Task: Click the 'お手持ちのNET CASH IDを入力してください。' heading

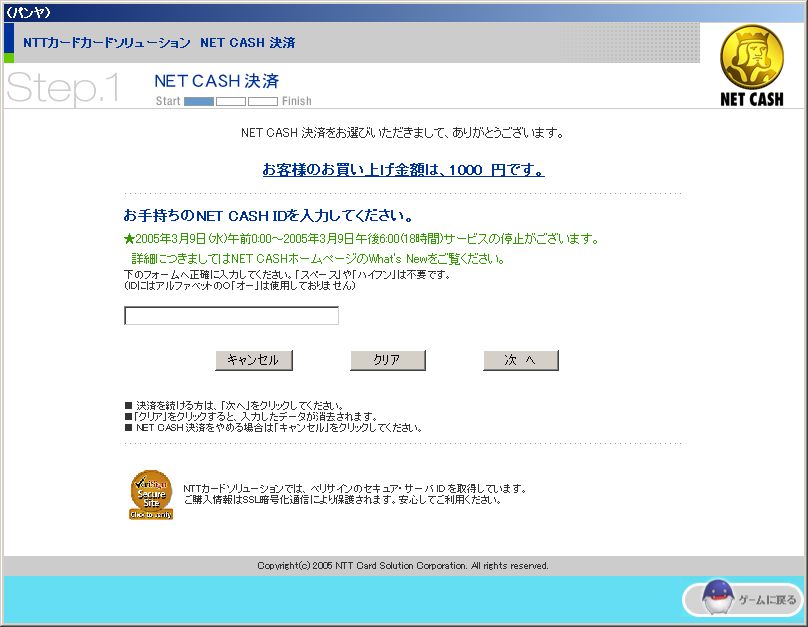Action: [x=268, y=215]
